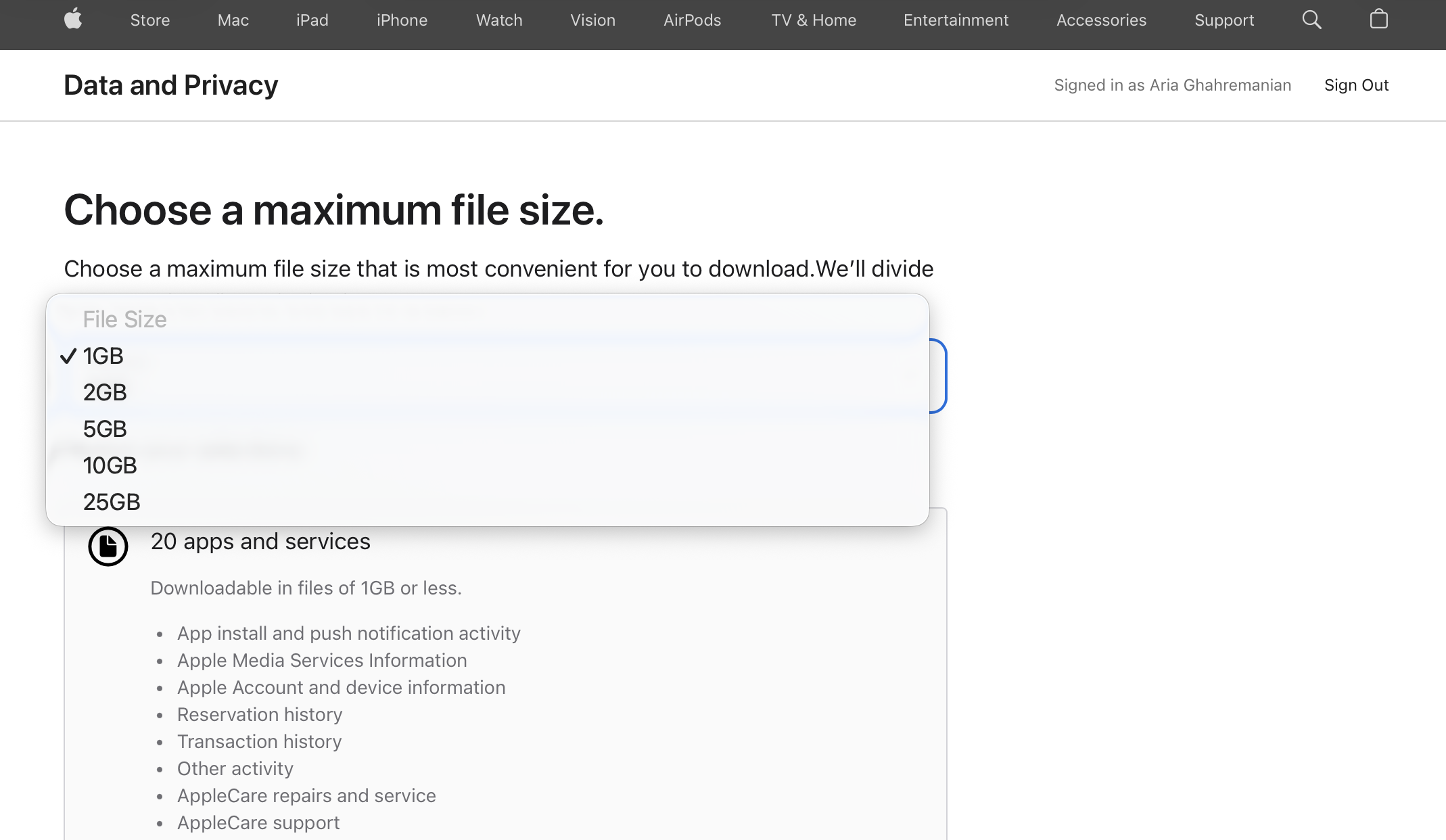1446x840 pixels.
Task: Go to the Accessories section
Action: (x=1101, y=20)
